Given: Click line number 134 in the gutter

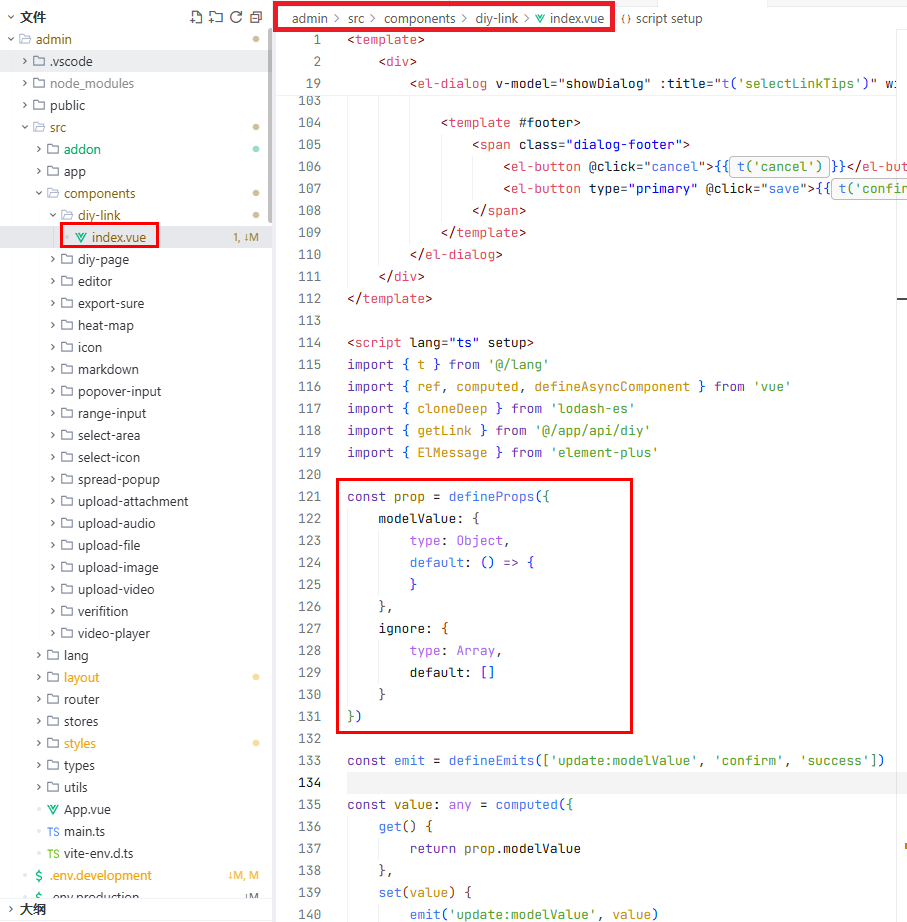Looking at the screenshot, I should [310, 782].
